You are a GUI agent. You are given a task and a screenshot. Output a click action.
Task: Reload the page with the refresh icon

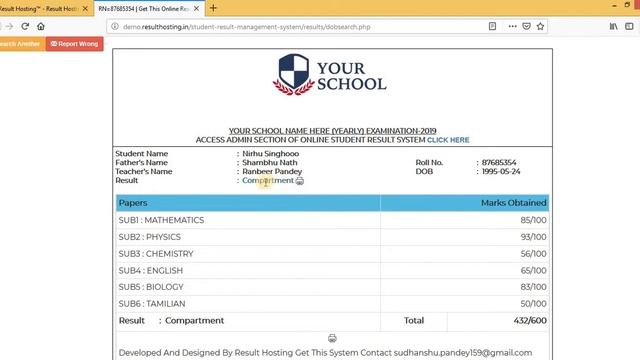(x=25, y=27)
